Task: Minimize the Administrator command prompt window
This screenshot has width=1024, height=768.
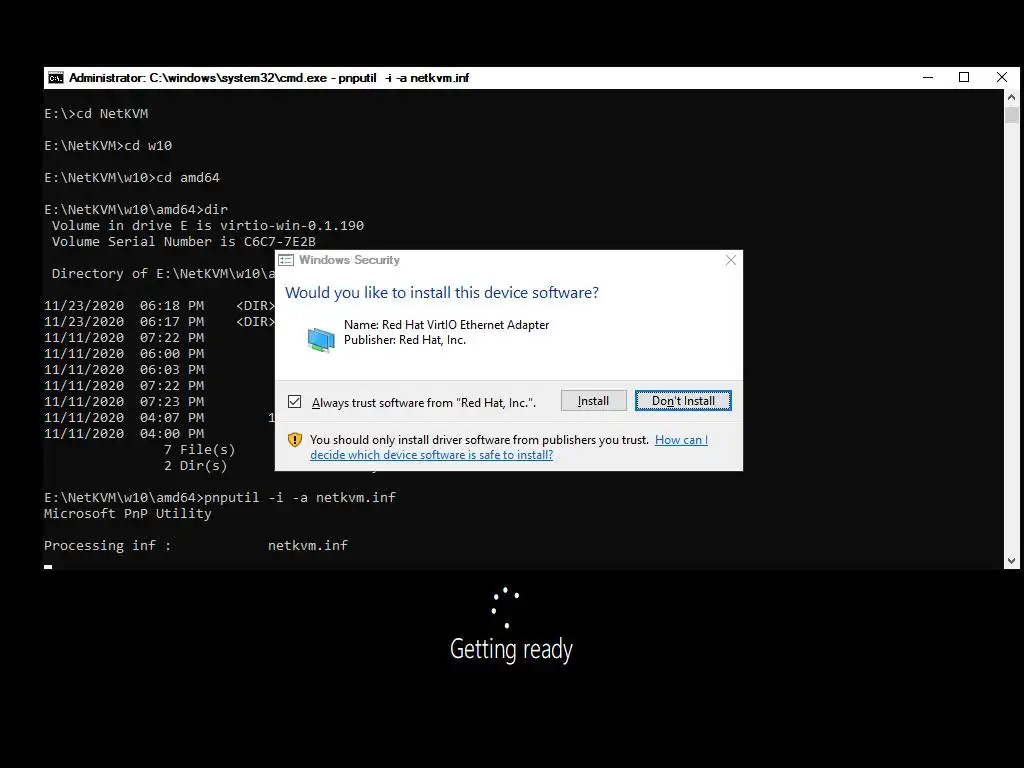Action: click(928, 77)
